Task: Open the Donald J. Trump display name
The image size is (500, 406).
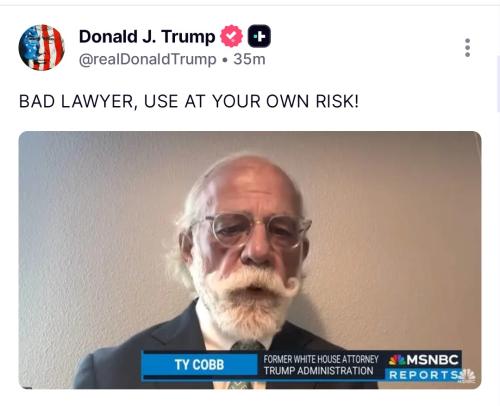Action: click(147, 36)
